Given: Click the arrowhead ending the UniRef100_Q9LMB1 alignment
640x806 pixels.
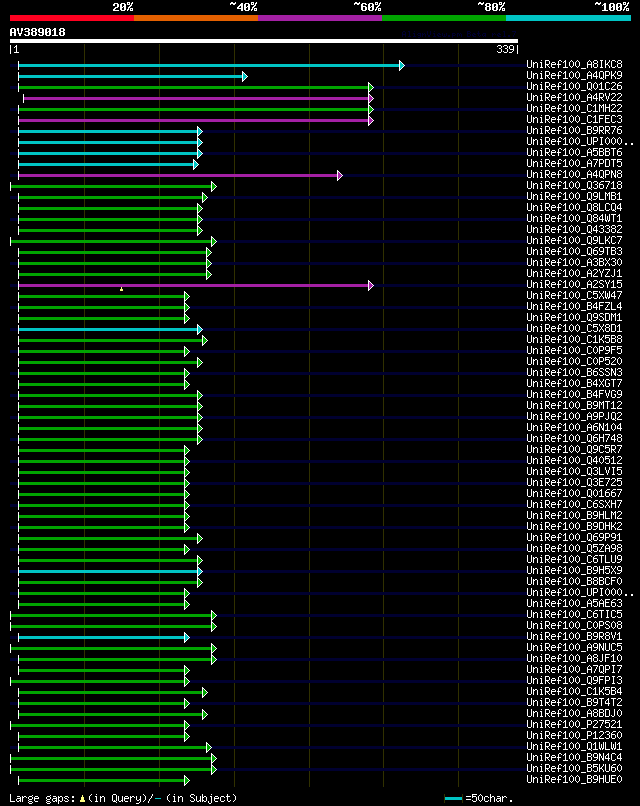Looking at the screenshot, I should click(205, 197).
